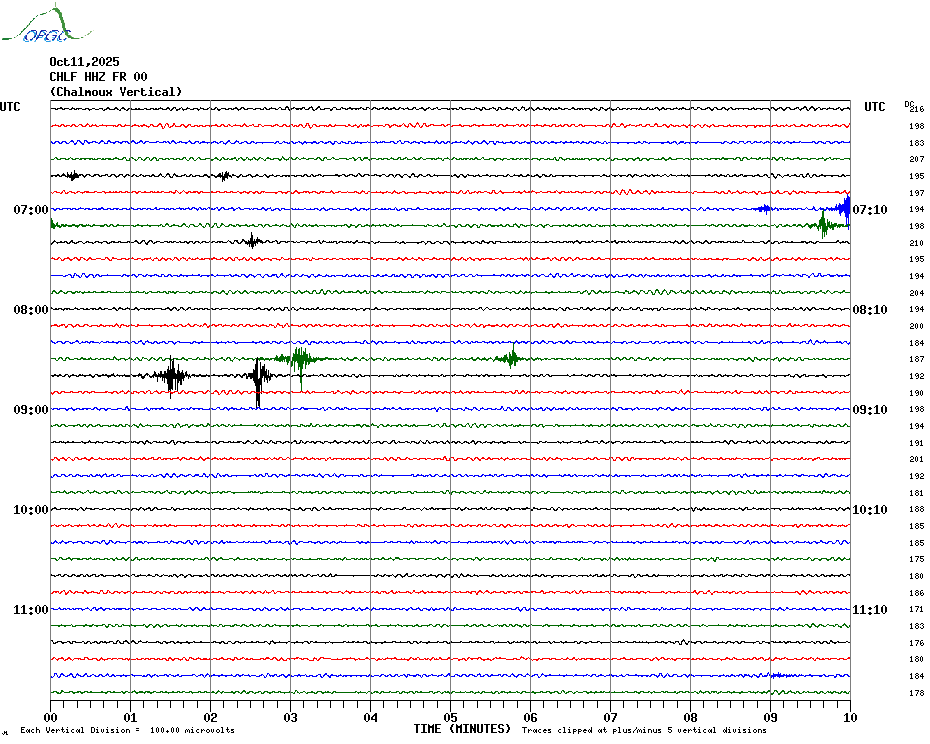Click the DC value 204
The width and height of the screenshot is (930, 744).
click(917, 293)
